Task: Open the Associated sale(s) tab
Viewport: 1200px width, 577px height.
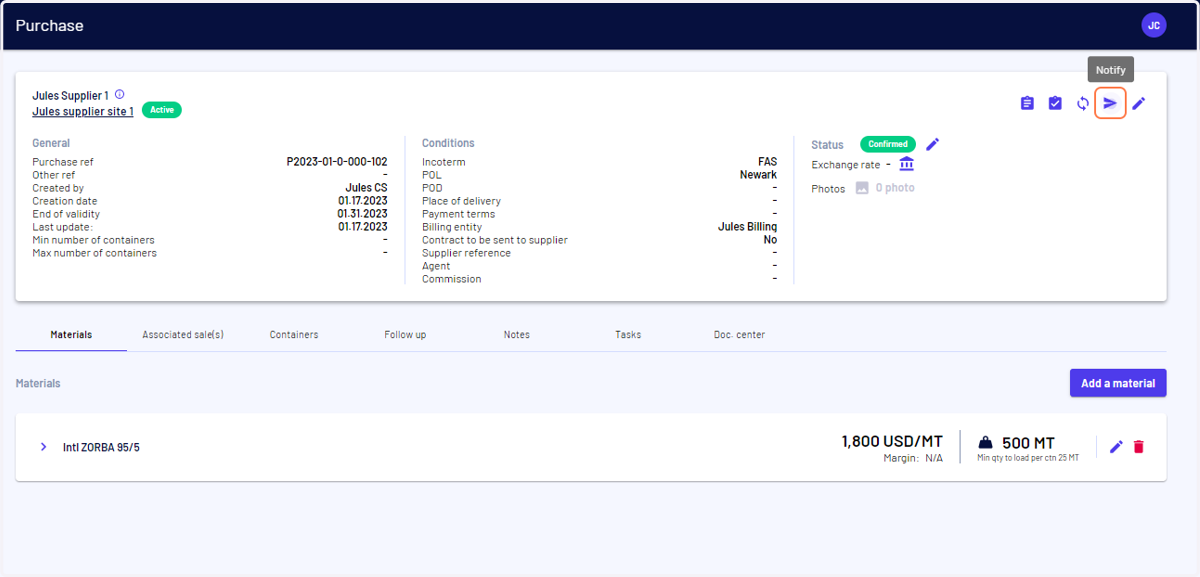Action: (183, 335)
